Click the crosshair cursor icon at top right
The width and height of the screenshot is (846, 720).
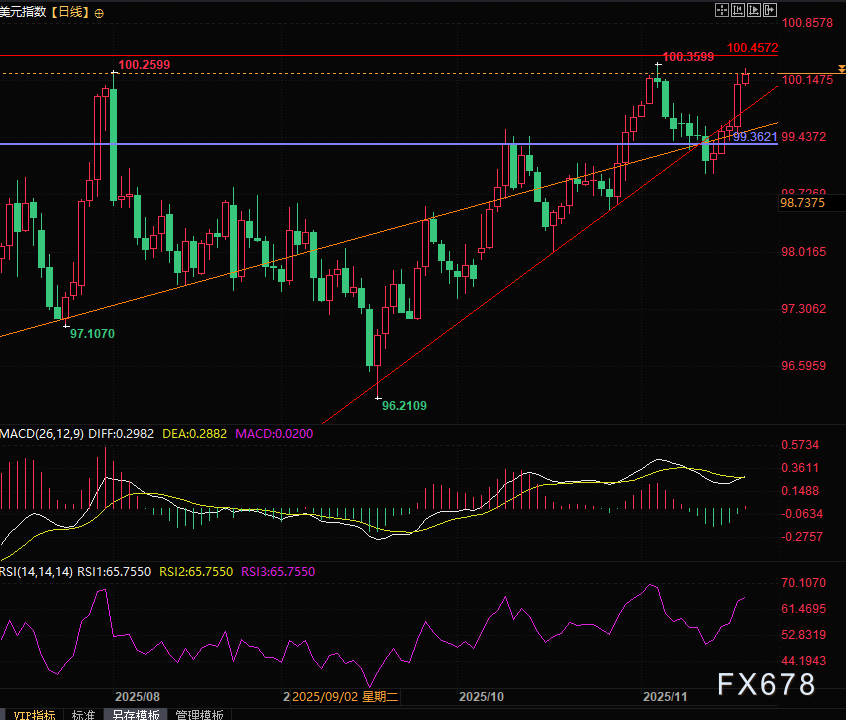[722, 9]
